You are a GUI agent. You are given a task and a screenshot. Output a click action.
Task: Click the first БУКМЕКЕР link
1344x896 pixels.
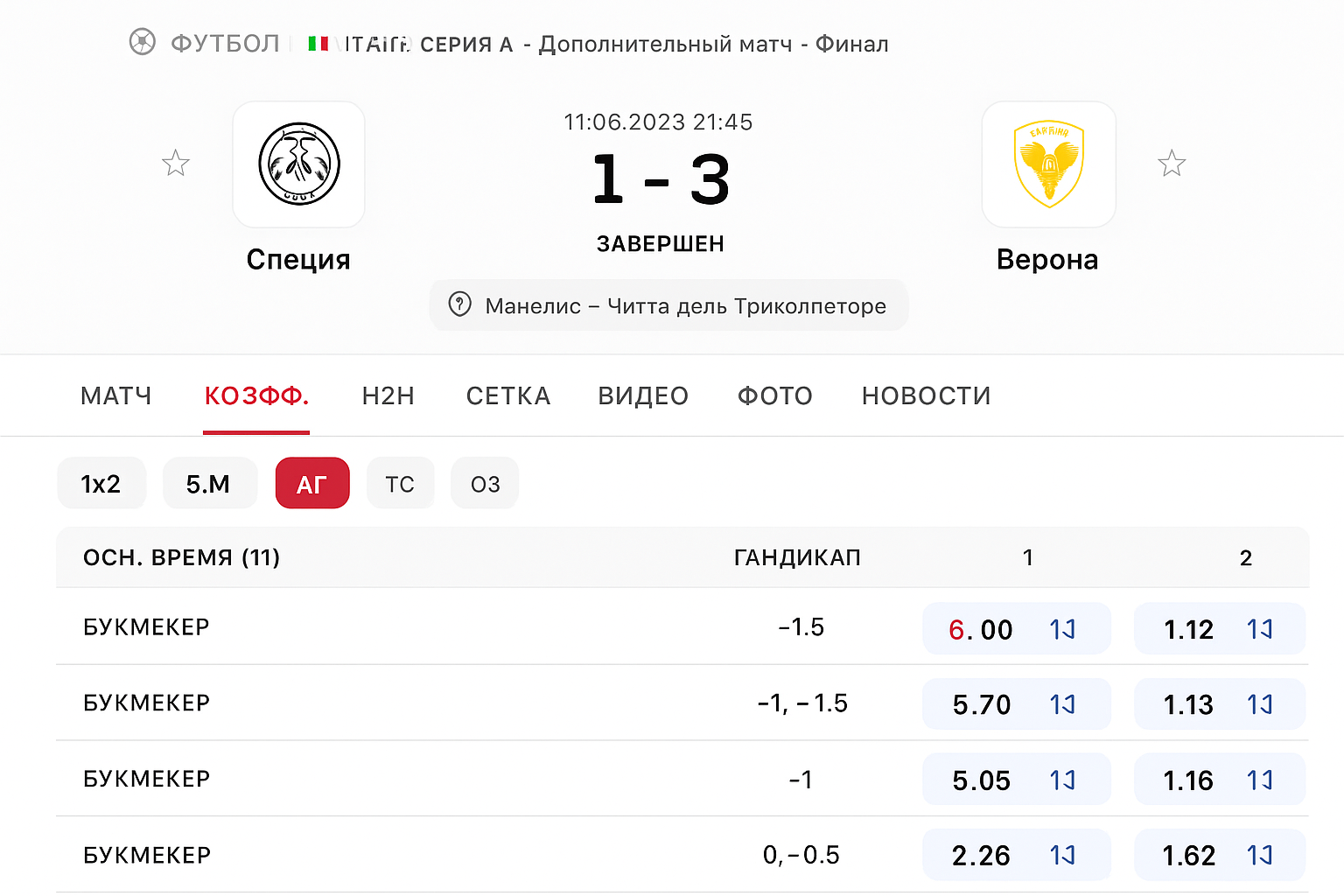(146, 627)
